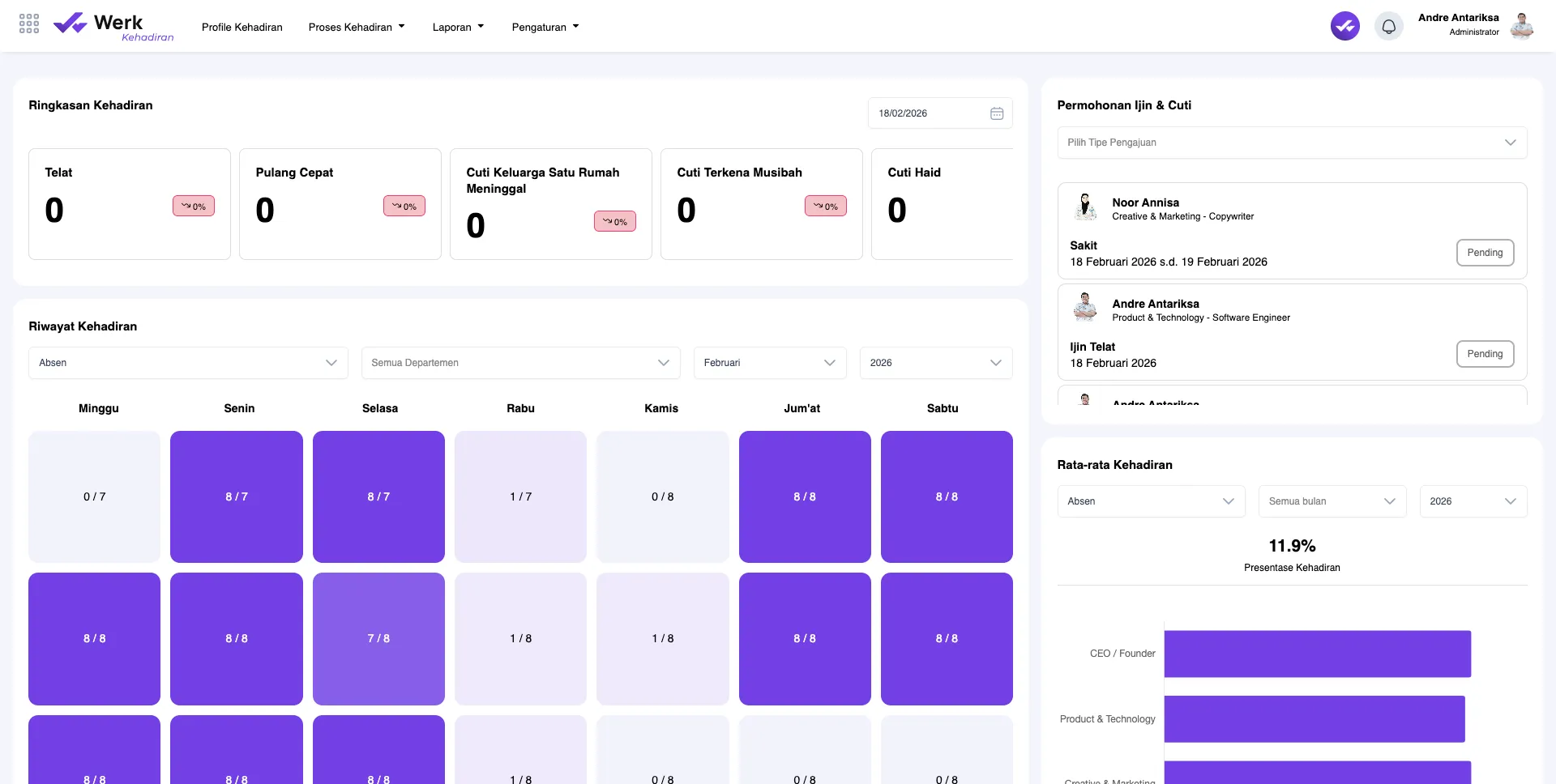Click the 0% trend badge on Pulang Cepat

(404, 207)
